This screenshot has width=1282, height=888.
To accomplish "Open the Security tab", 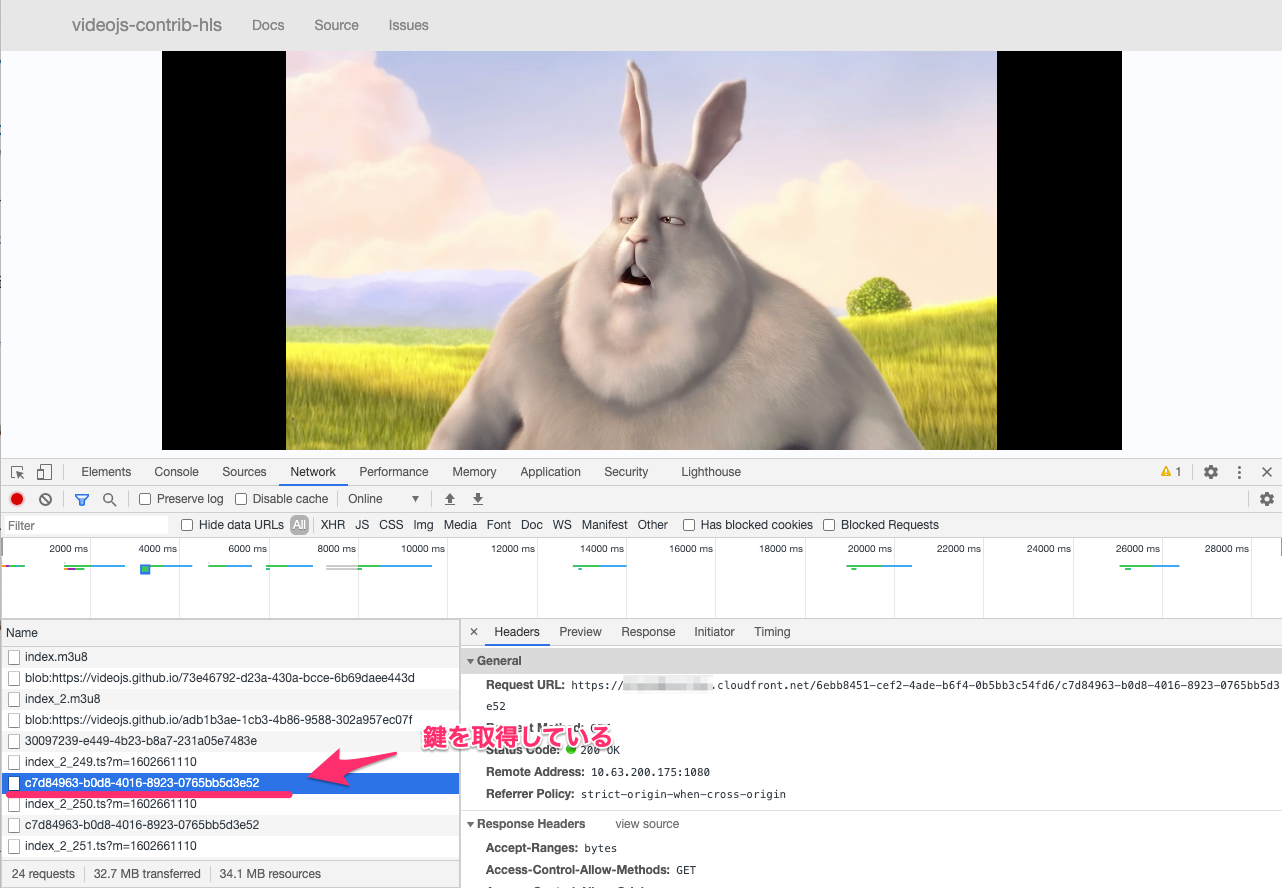I will point(626,472).
